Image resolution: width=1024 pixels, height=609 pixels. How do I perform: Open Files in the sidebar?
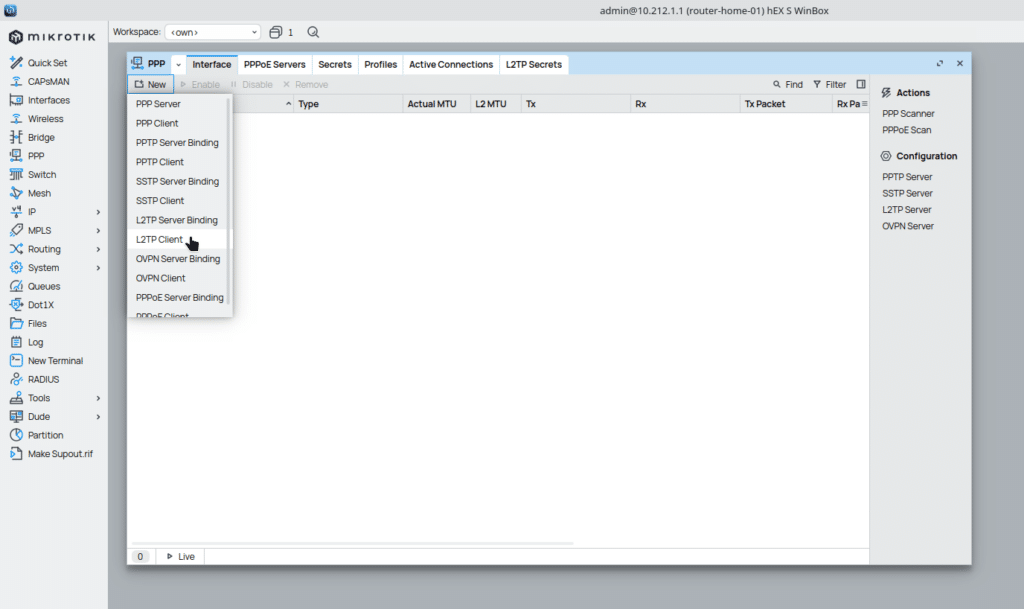click(x=37, y=323)
